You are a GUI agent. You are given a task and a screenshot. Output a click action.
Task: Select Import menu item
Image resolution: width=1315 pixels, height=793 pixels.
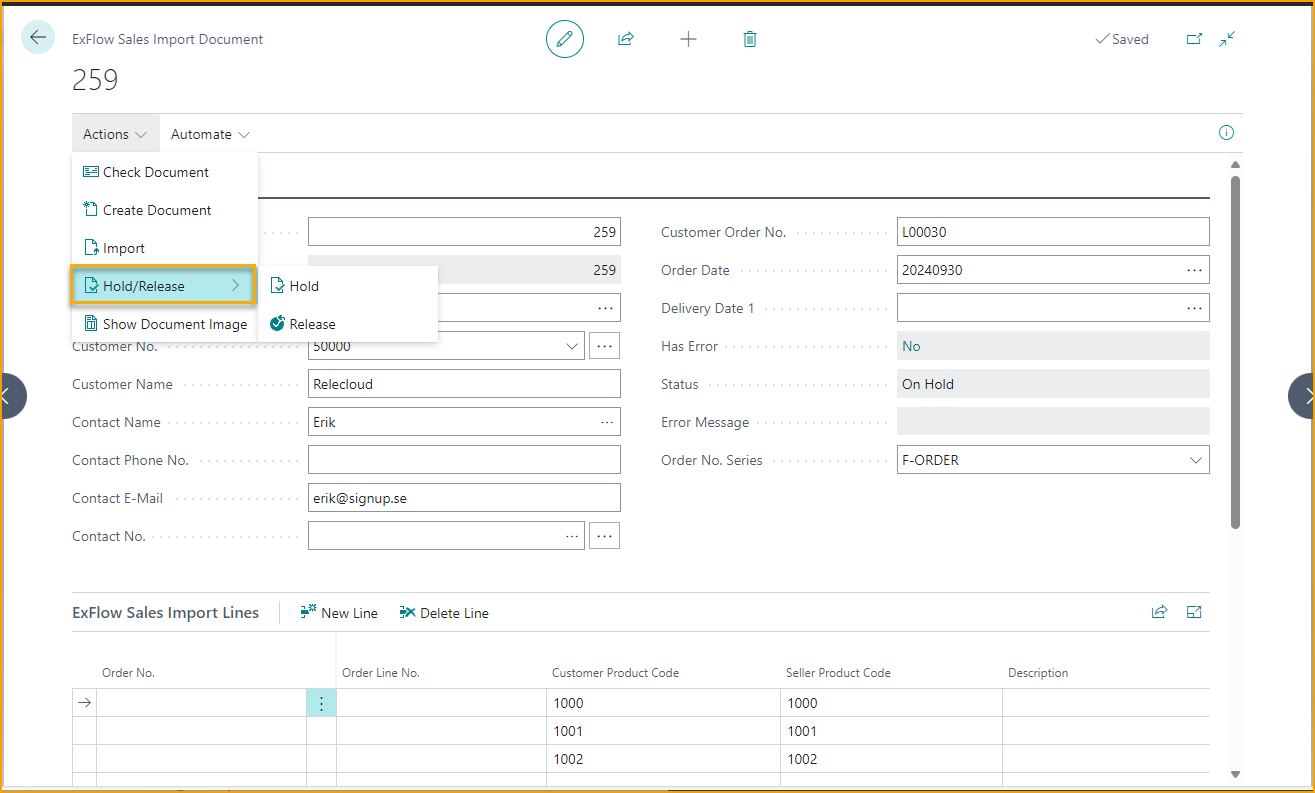click(165, 248)
